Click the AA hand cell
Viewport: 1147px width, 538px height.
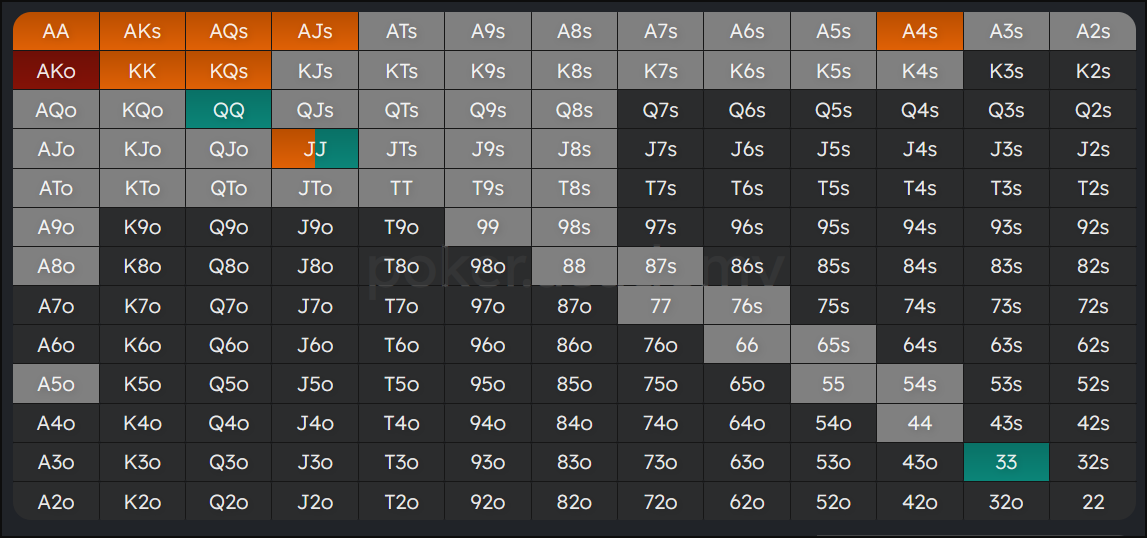coord(56,32)
